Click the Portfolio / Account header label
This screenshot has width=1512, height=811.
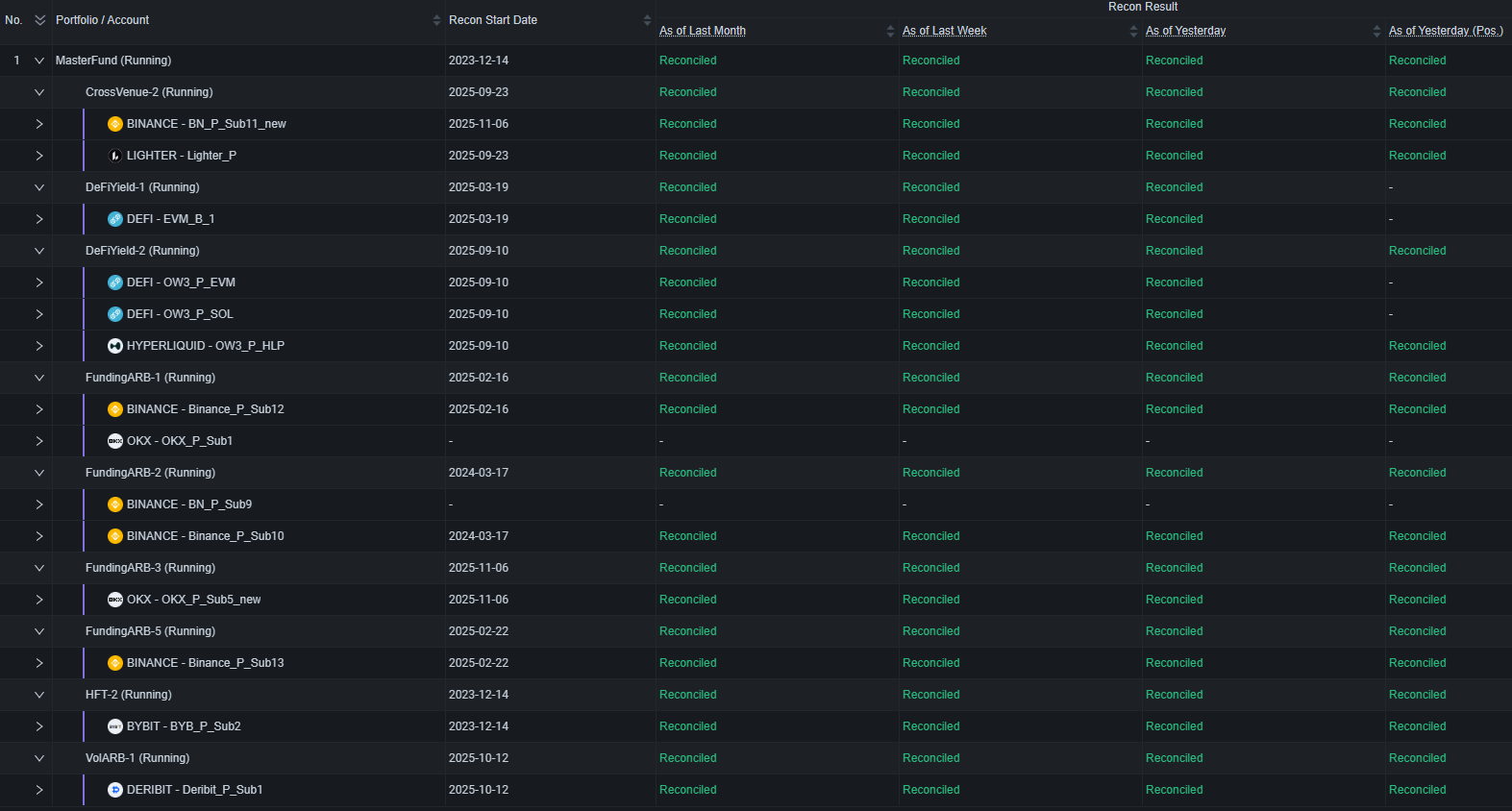point(103,20)
